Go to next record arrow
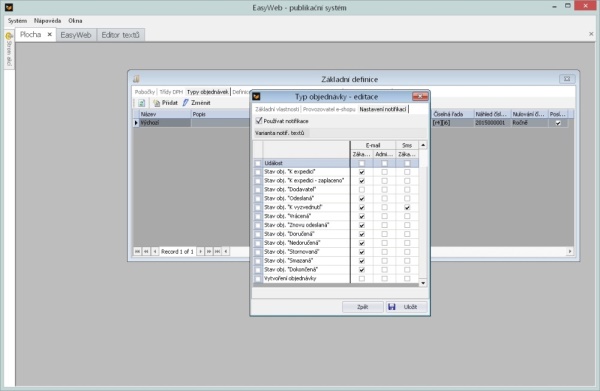 pyautogui.click(x=200, y=251)
